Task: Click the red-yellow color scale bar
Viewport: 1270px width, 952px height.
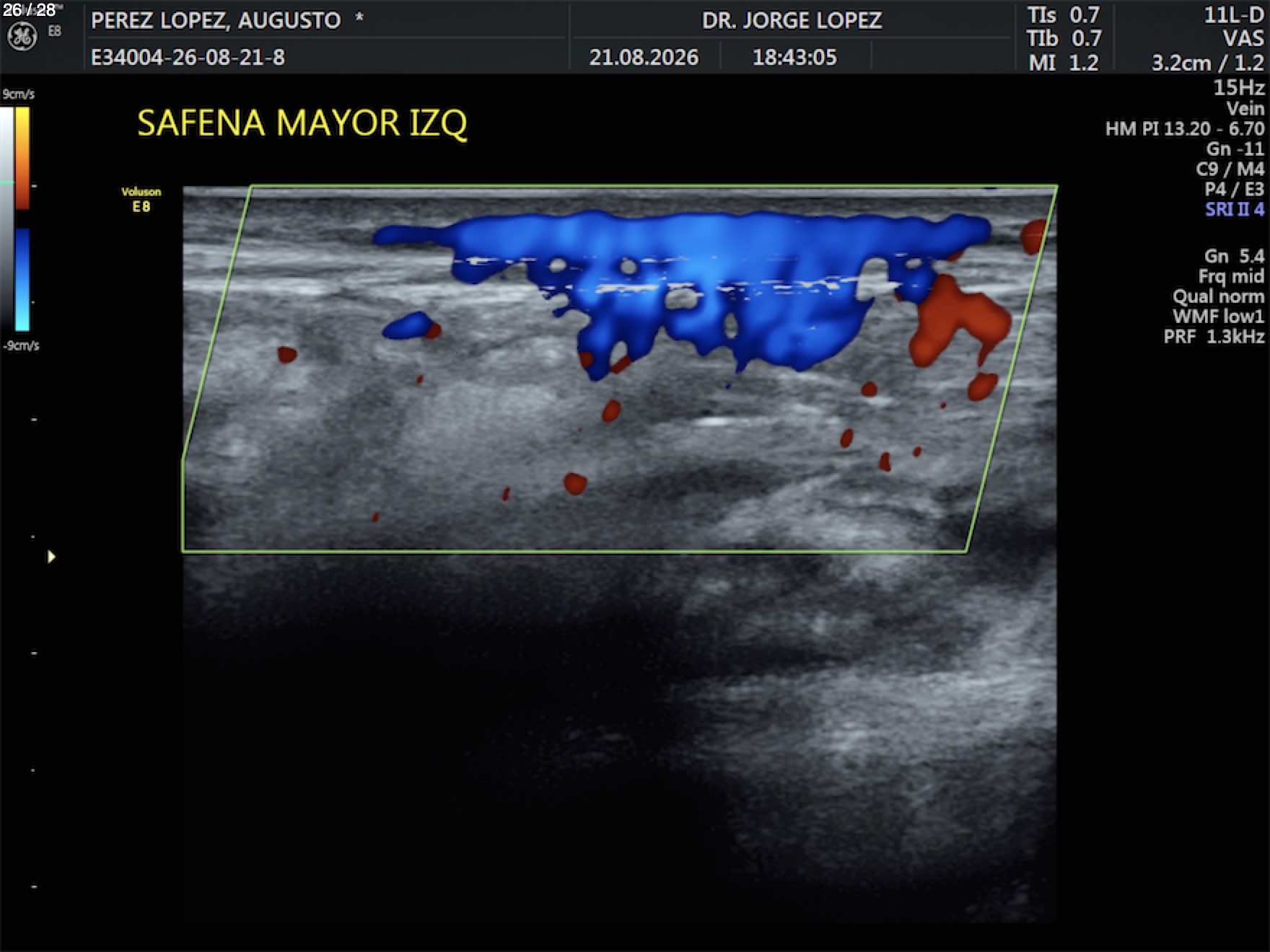Action: tap(22, 158)
